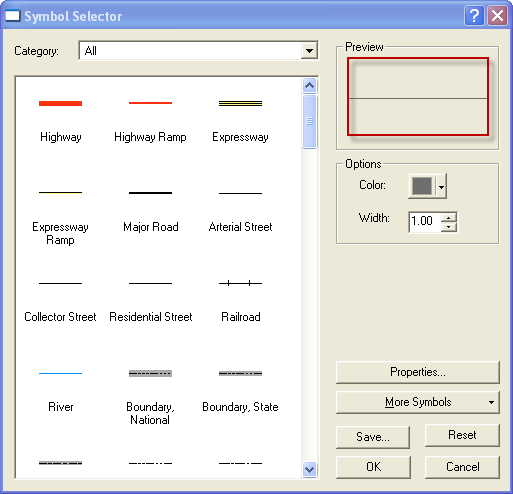Click the gray Color swatch

[422, 186]
